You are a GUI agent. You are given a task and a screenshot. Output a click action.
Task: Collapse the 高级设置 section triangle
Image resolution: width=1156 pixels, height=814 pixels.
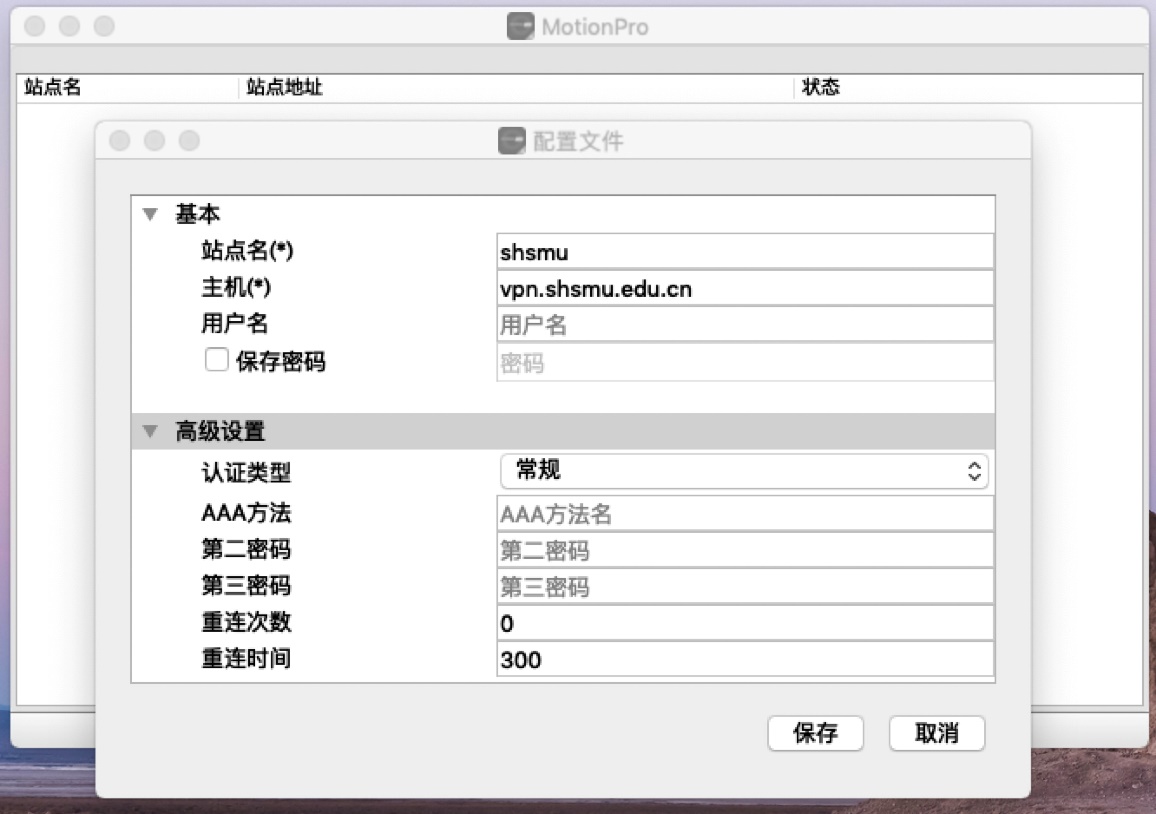[x=150, y=431]
